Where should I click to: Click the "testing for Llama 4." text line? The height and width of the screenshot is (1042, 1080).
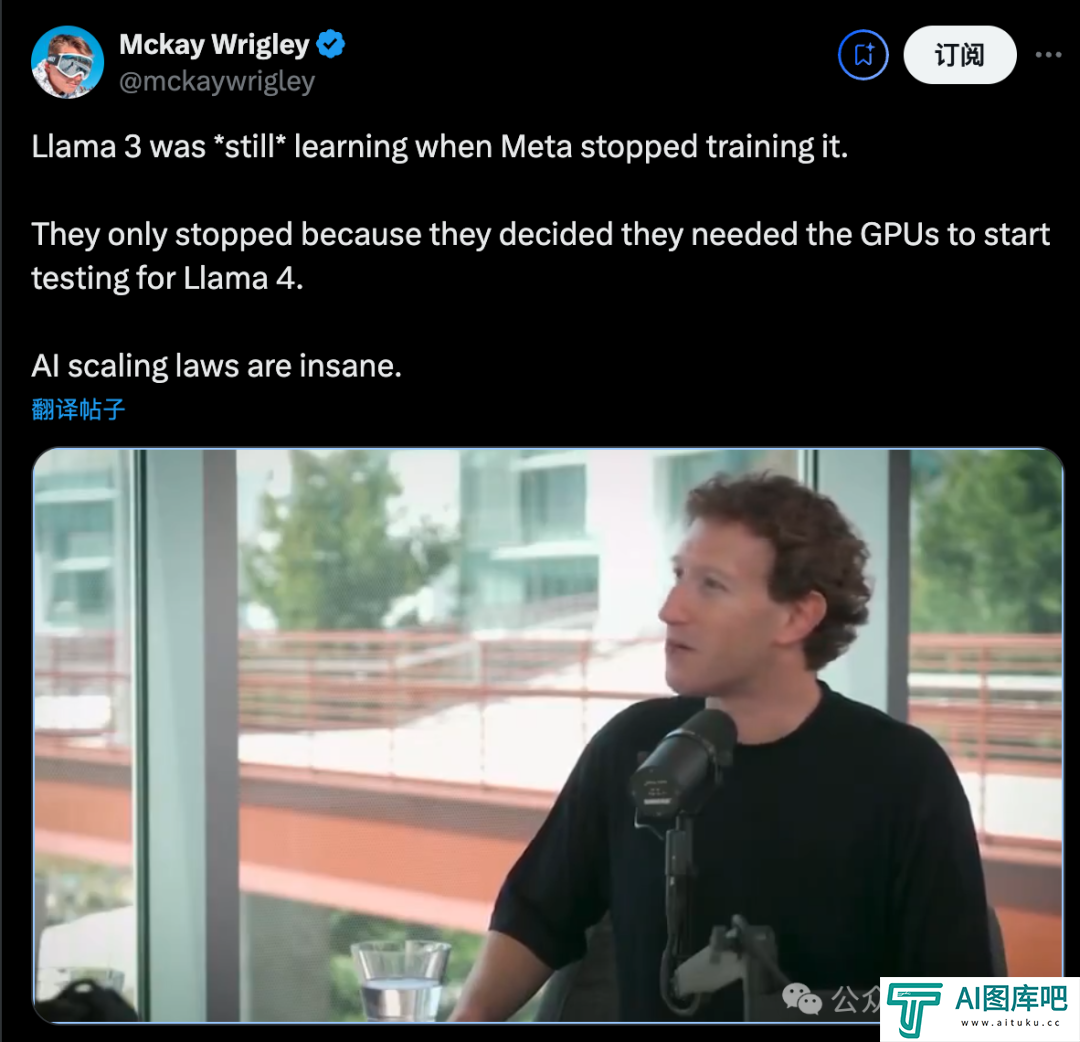point(167,278)
